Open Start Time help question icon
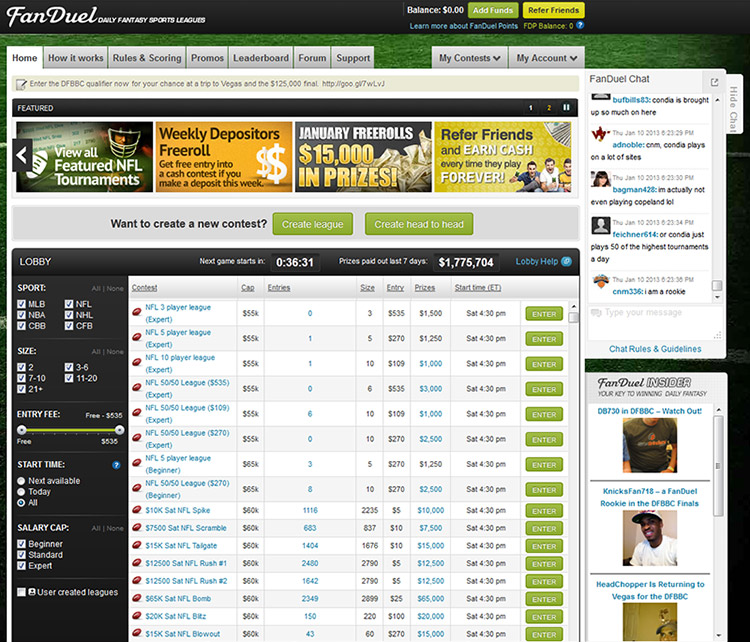Viewport: 750px width, 642px height. pyautogui.click(x=116, y=465)
